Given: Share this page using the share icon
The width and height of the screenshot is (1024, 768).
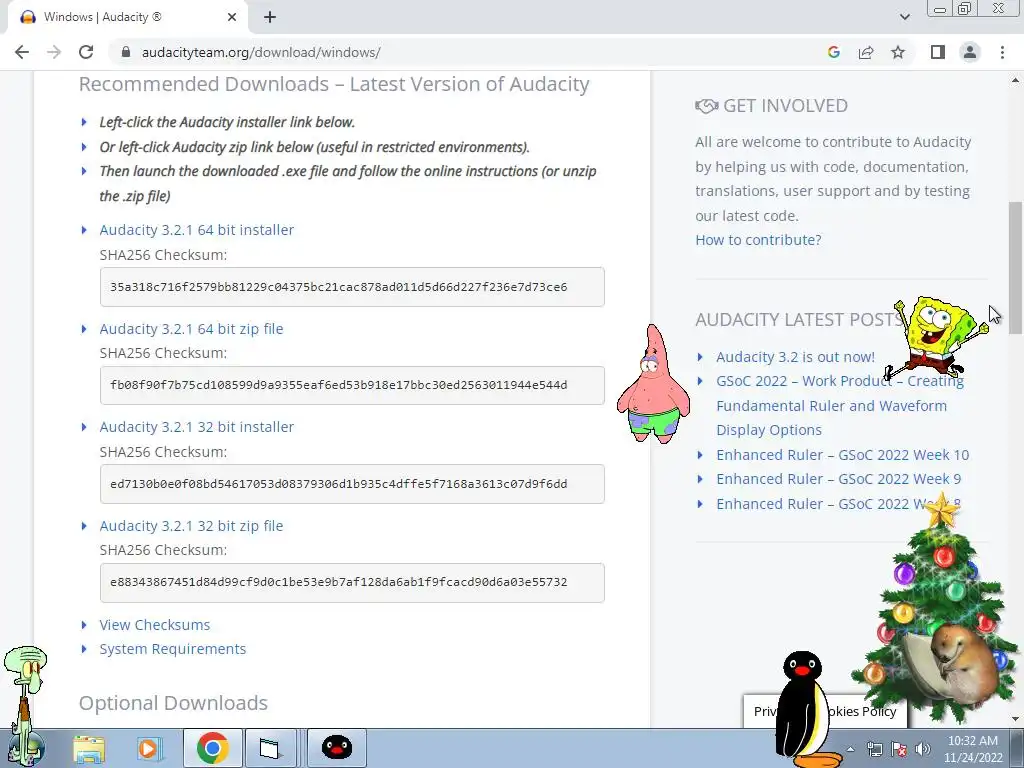Looking at the screenshot, I should point(866,52).
